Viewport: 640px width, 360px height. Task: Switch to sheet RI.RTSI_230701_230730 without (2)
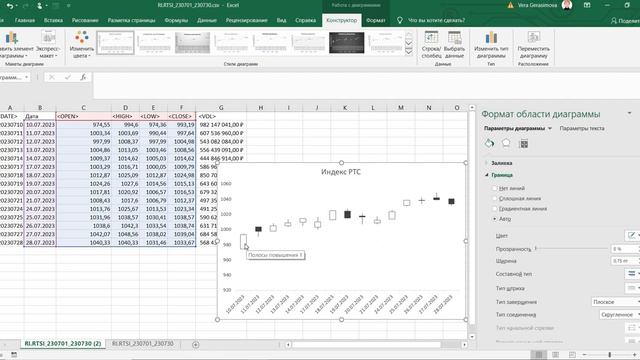pyautogui.click(x=142, y=344)
